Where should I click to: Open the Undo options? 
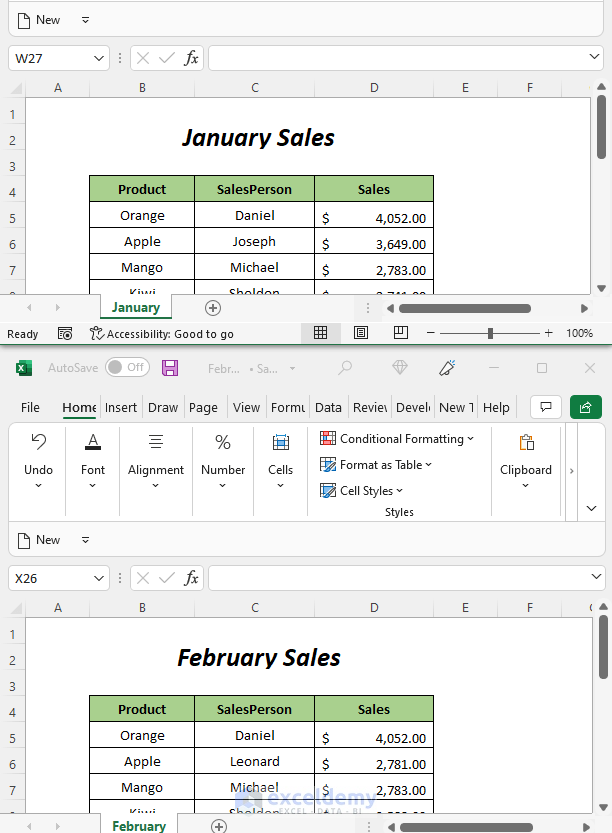point(38,486)
